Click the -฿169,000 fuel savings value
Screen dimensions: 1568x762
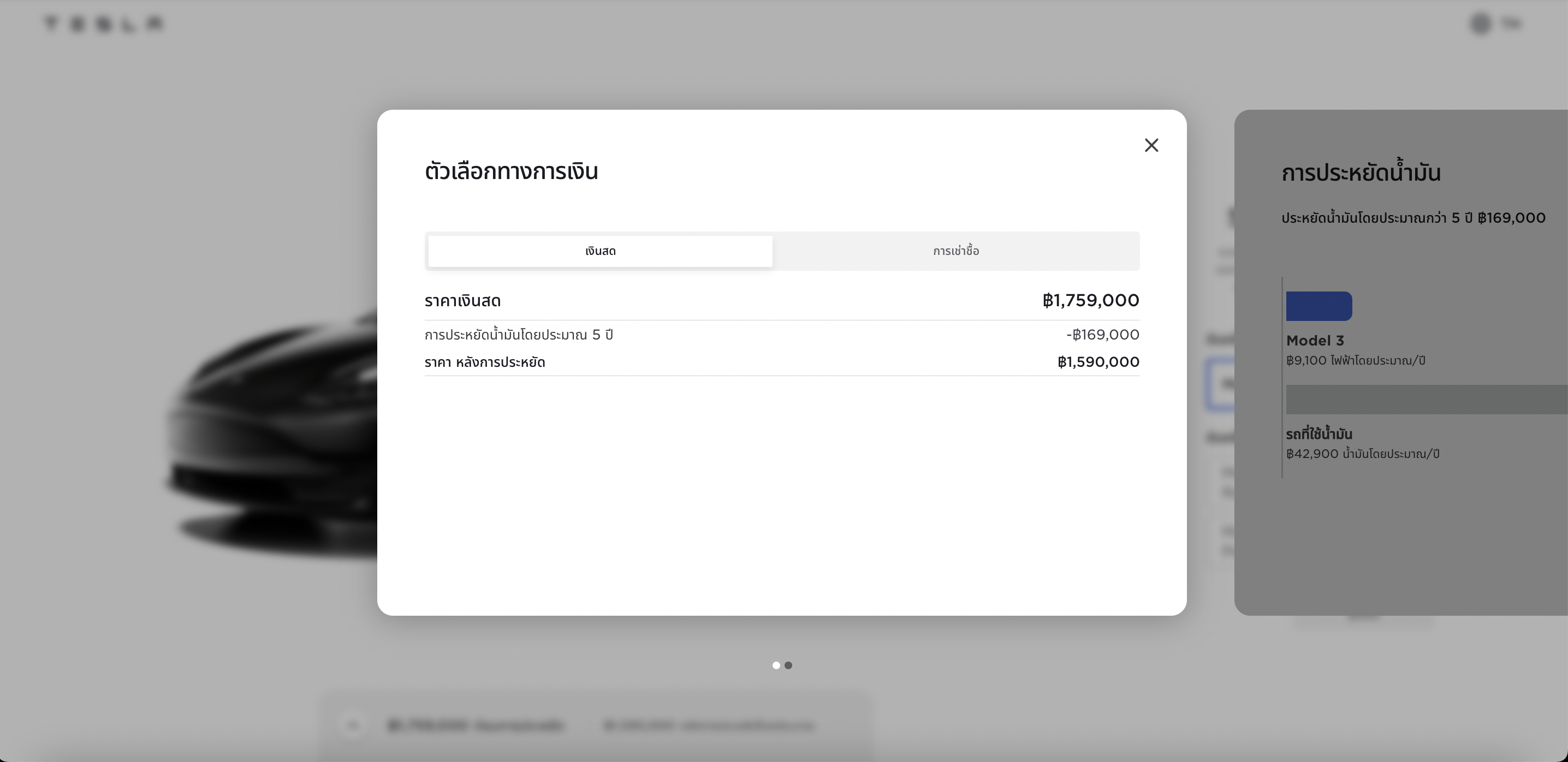pos(1102,335)
